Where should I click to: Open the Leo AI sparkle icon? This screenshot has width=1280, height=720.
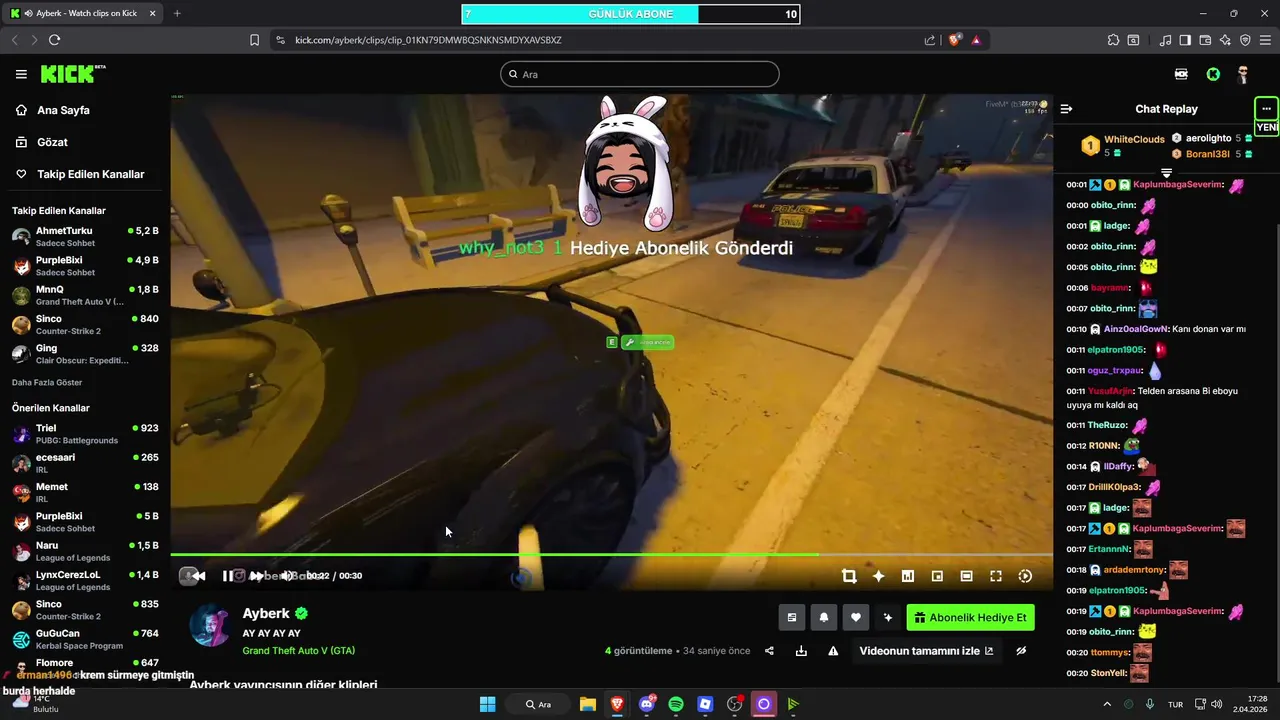click(x=1225, y=40)
